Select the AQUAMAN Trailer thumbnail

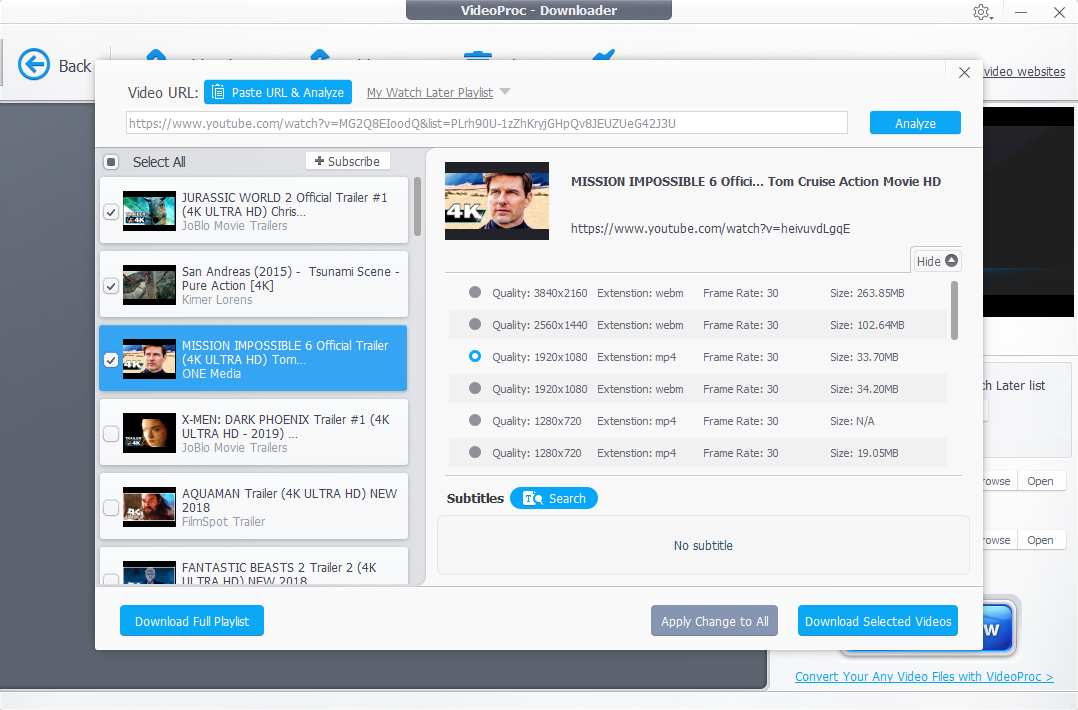149,507
